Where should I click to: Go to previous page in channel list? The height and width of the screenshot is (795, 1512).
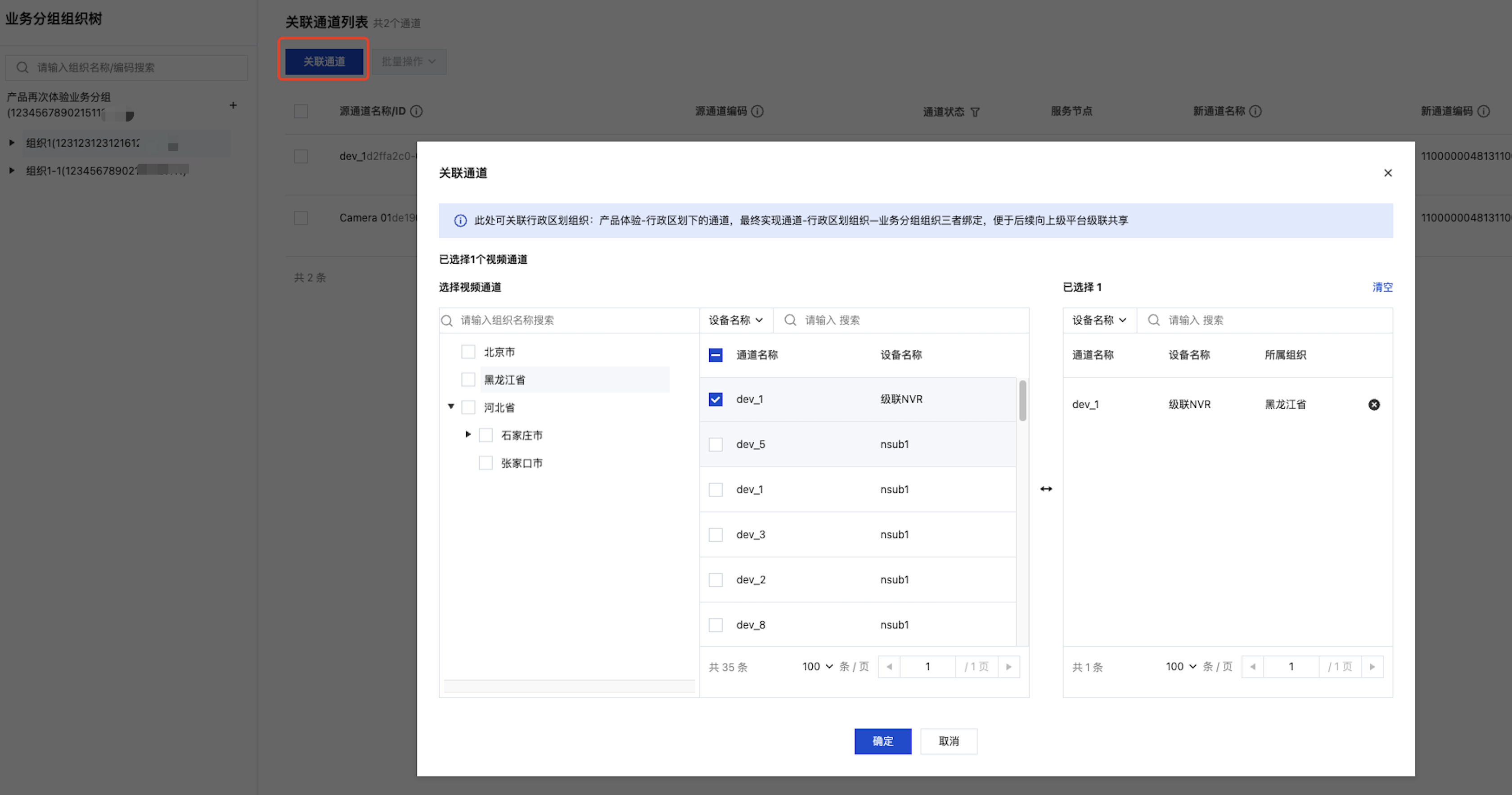(889, 666)
